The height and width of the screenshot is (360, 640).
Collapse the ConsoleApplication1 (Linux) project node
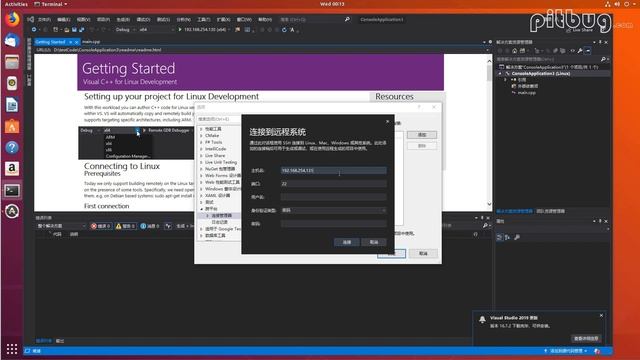(501, 73)
